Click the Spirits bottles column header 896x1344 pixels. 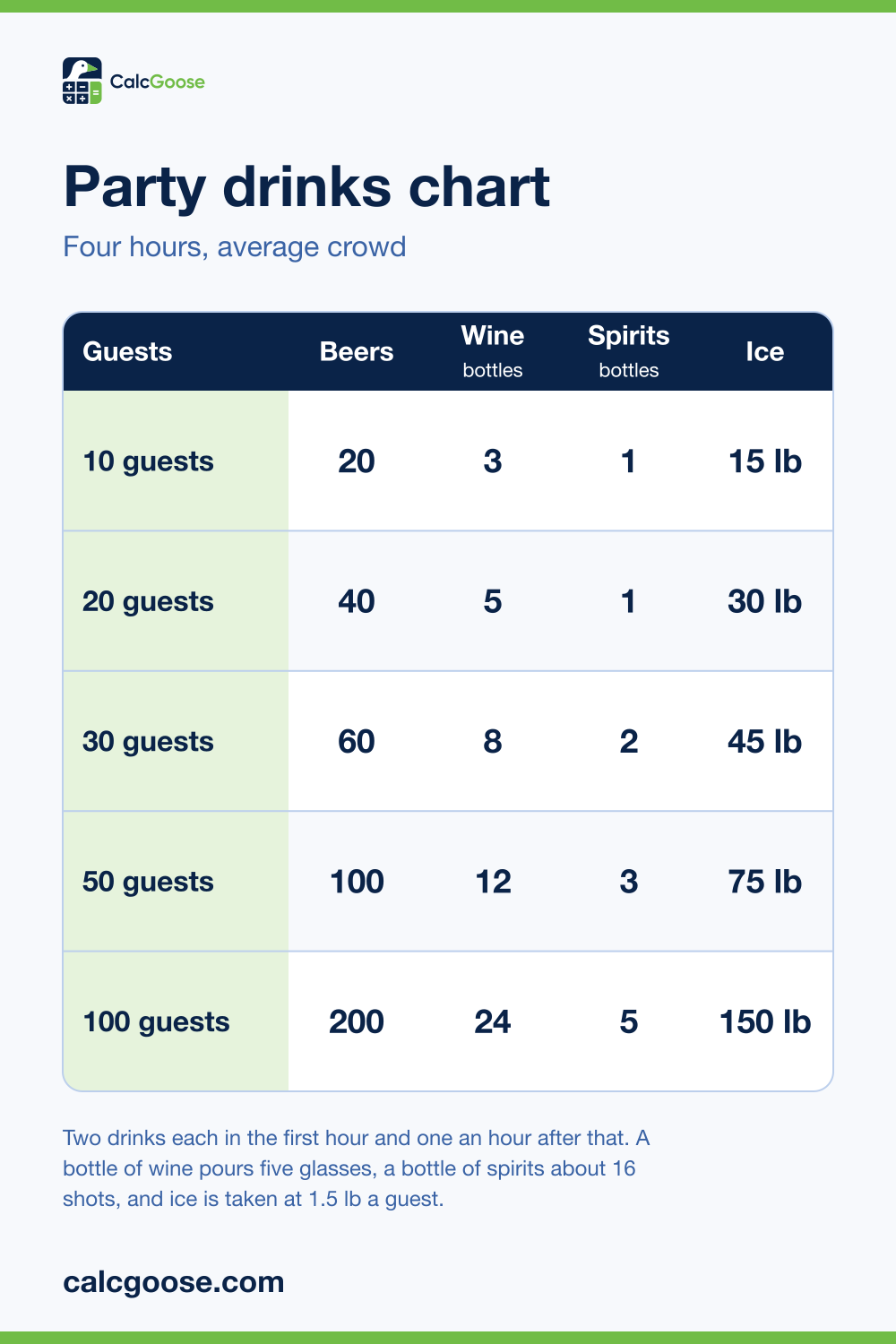[x=629, y=351]
